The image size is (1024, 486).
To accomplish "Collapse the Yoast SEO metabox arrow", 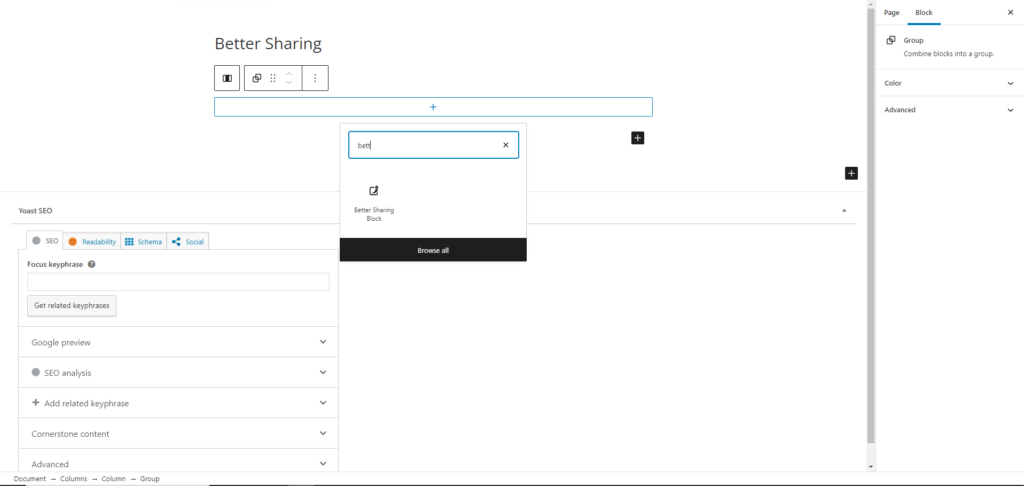I will point(844,210).
